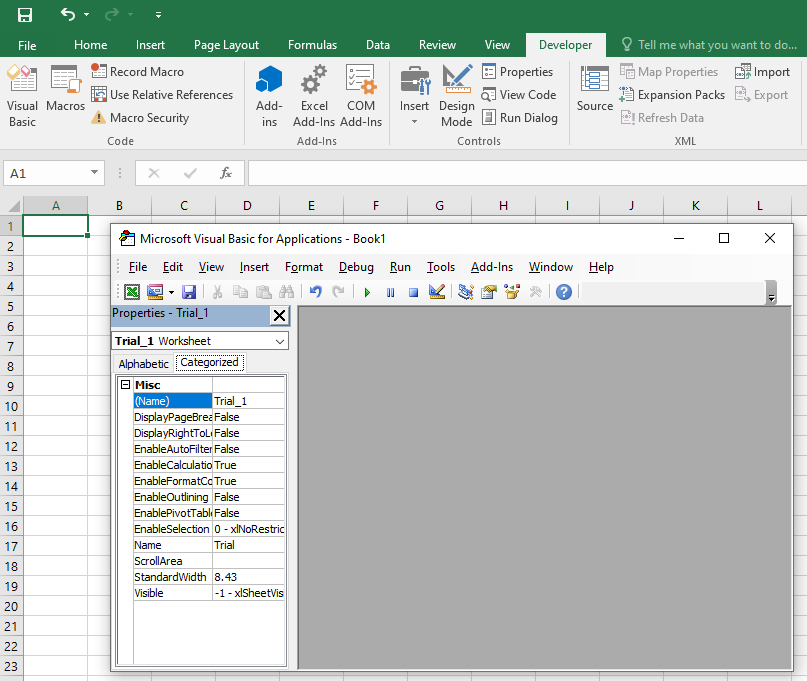Click the Visual Basic ribbon icon
The height and width of the screenshot is (681, 807).
(x=22, y=97)
